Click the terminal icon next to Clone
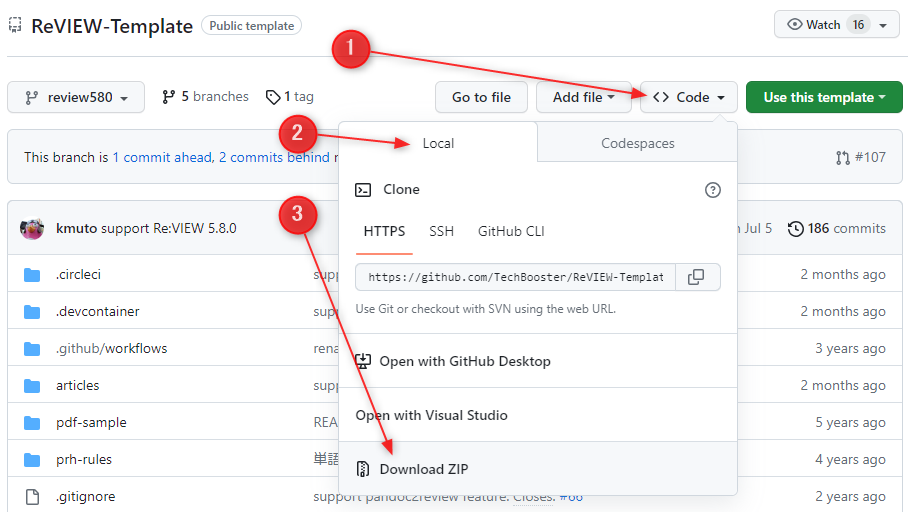This screenshot has height=512, width=908. click(363, 190)
